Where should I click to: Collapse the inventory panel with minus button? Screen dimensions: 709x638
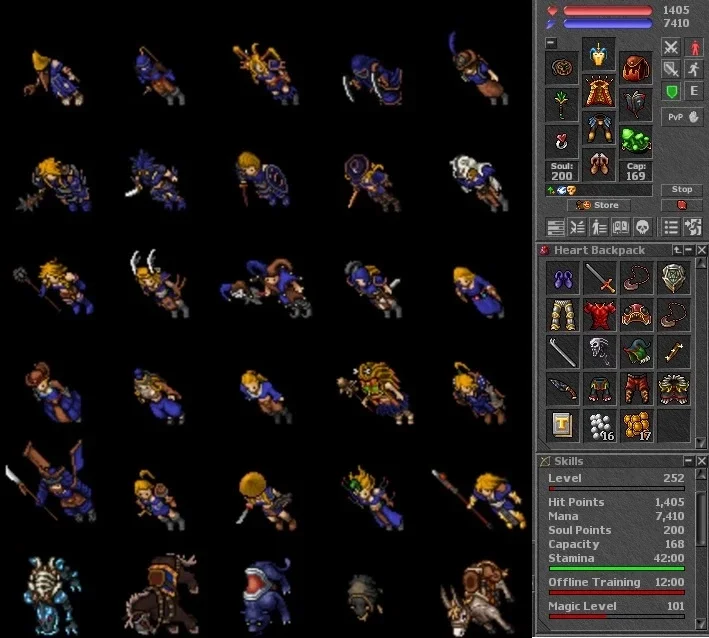551,43
